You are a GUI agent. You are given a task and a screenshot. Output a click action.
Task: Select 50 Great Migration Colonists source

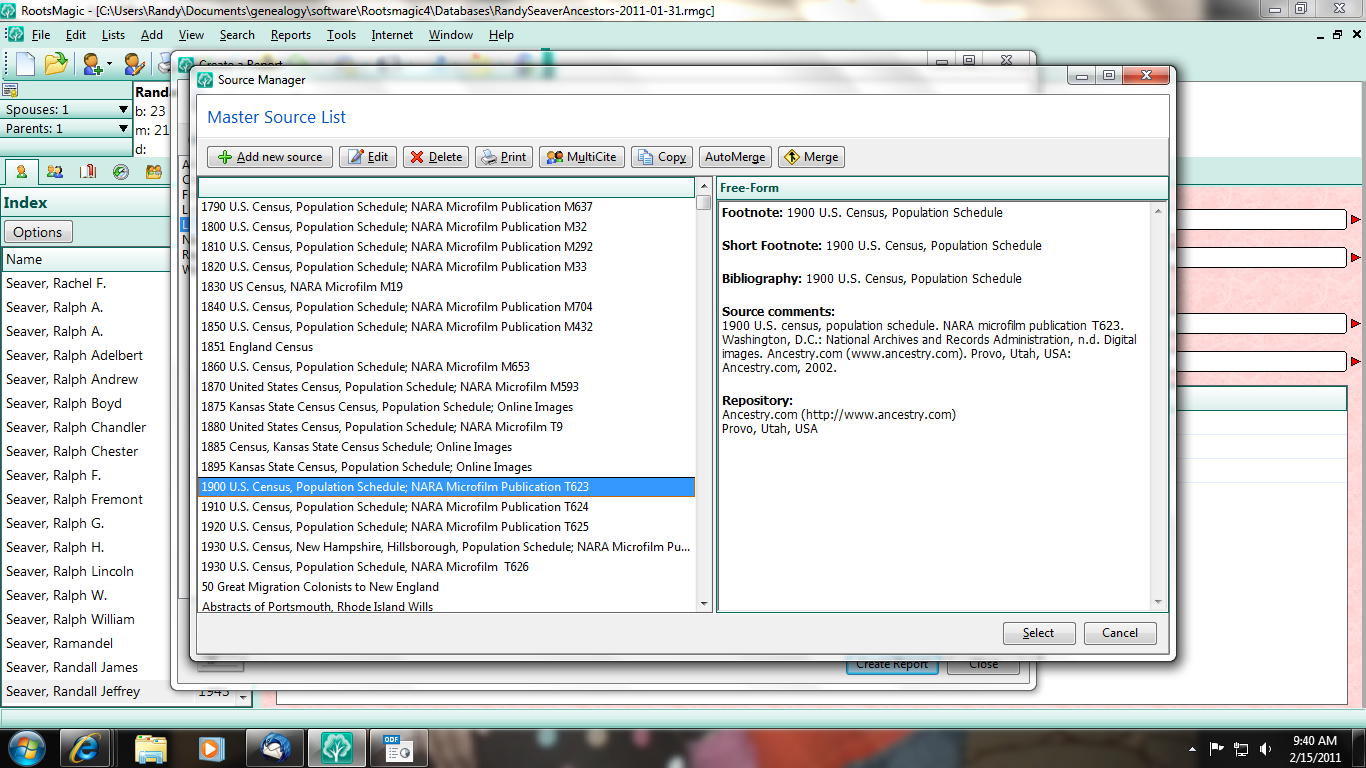[x=446, y=587]
